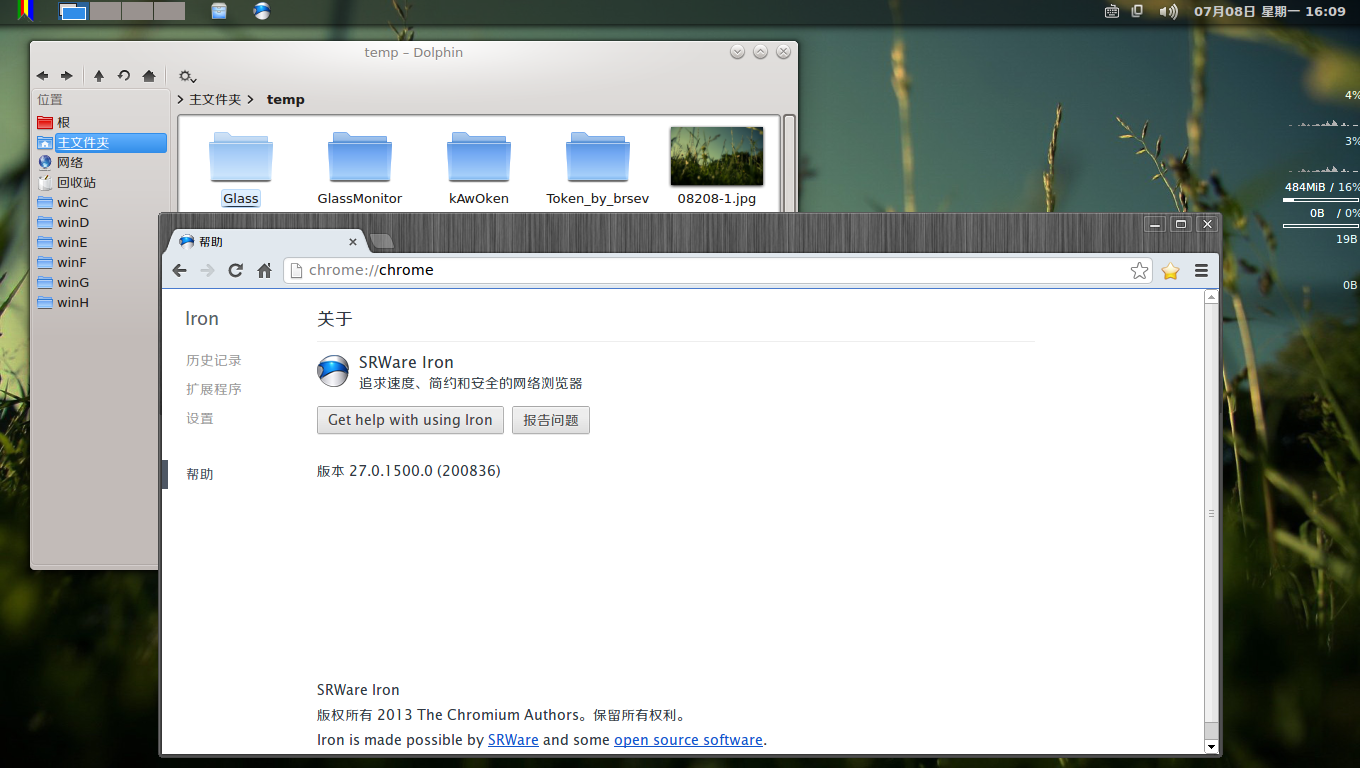The height and width of the screenshot is (768, 1360).
Task: Click keep-below button in Dolphin title bar
Action: pyautogui.click(x=737, y=51)
